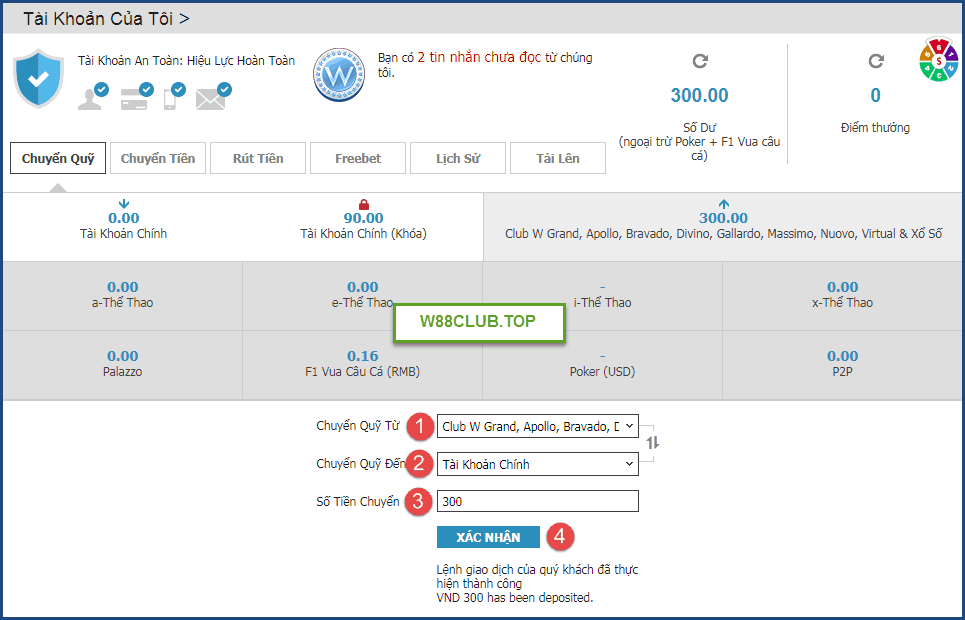Screen dimensions: 965x620
Task: Focus the Số Tiền Chuyển amount field
Action: coord(538,501)
